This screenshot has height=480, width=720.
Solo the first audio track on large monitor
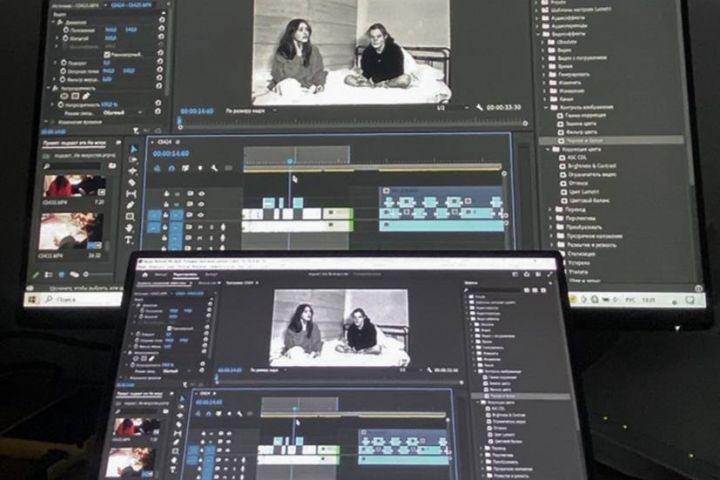[211, 227]
